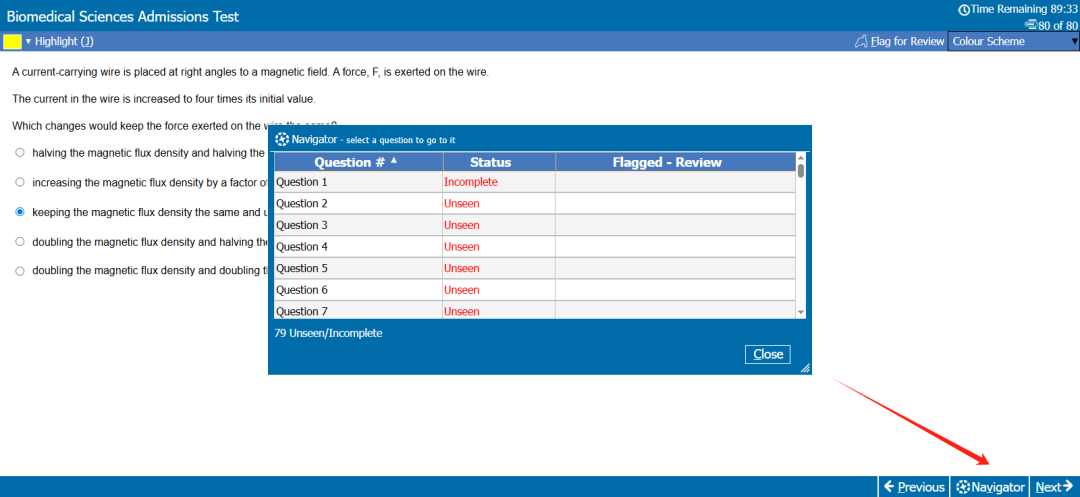Click the question counter icon beside 80 of 80
The width and height of the screenshot is (1080, 497).
tap(1030, 24)
